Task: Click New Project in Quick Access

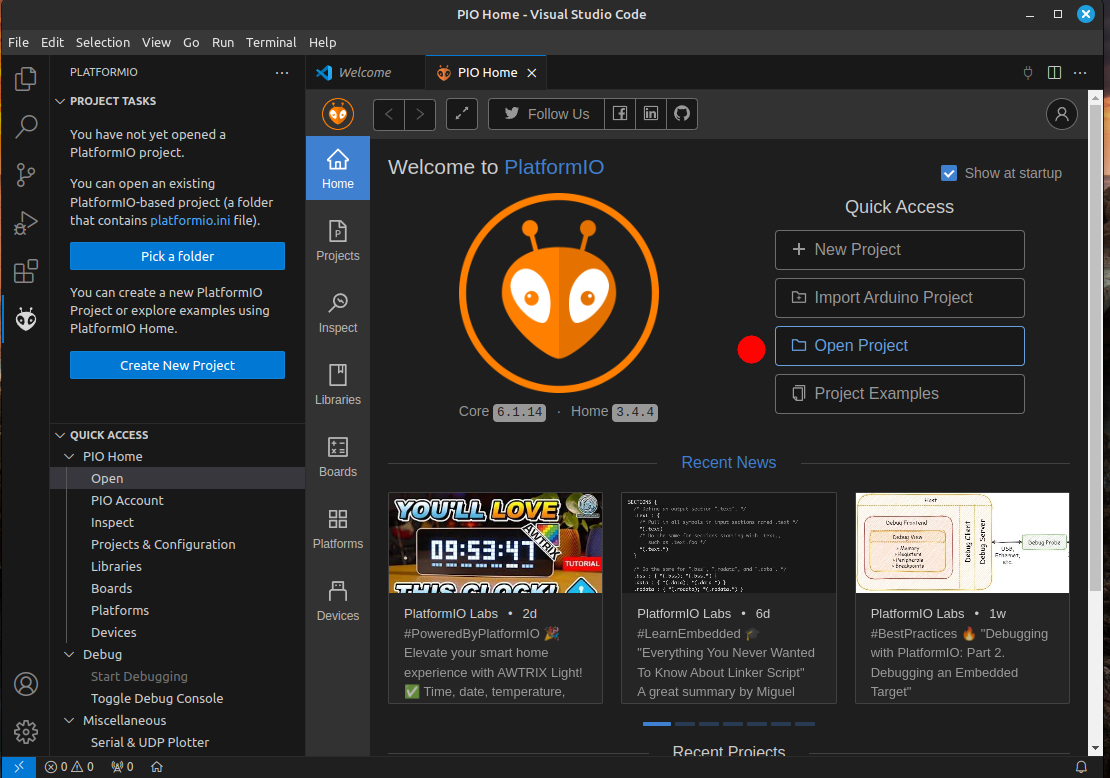Action: click(x=899, y=250)
